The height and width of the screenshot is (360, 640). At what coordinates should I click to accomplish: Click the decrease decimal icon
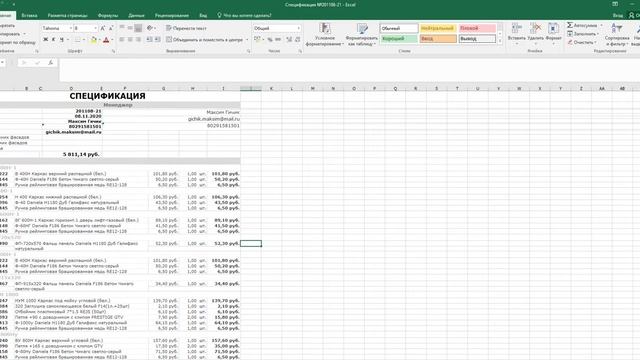click(298, 40)
